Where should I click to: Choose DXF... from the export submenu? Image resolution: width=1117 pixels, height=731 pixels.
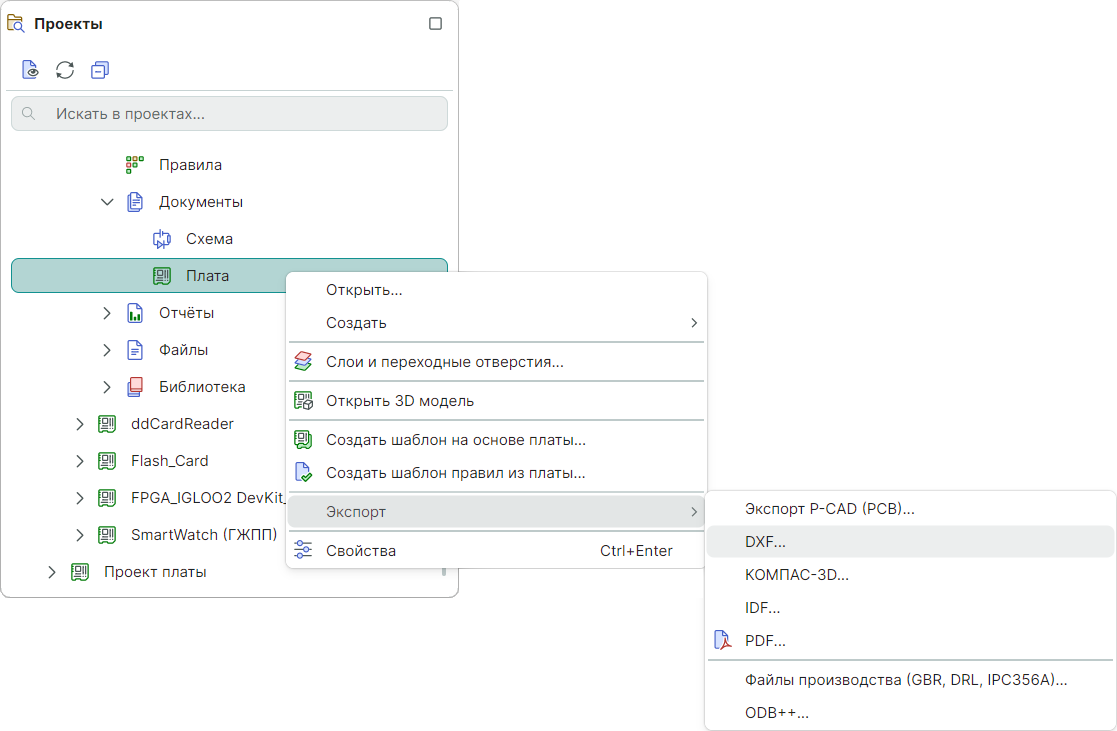[x=765, y=542]
